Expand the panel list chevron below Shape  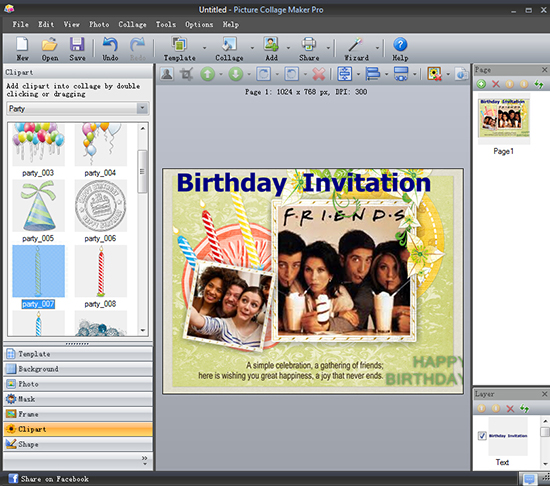tap(145, 461)
